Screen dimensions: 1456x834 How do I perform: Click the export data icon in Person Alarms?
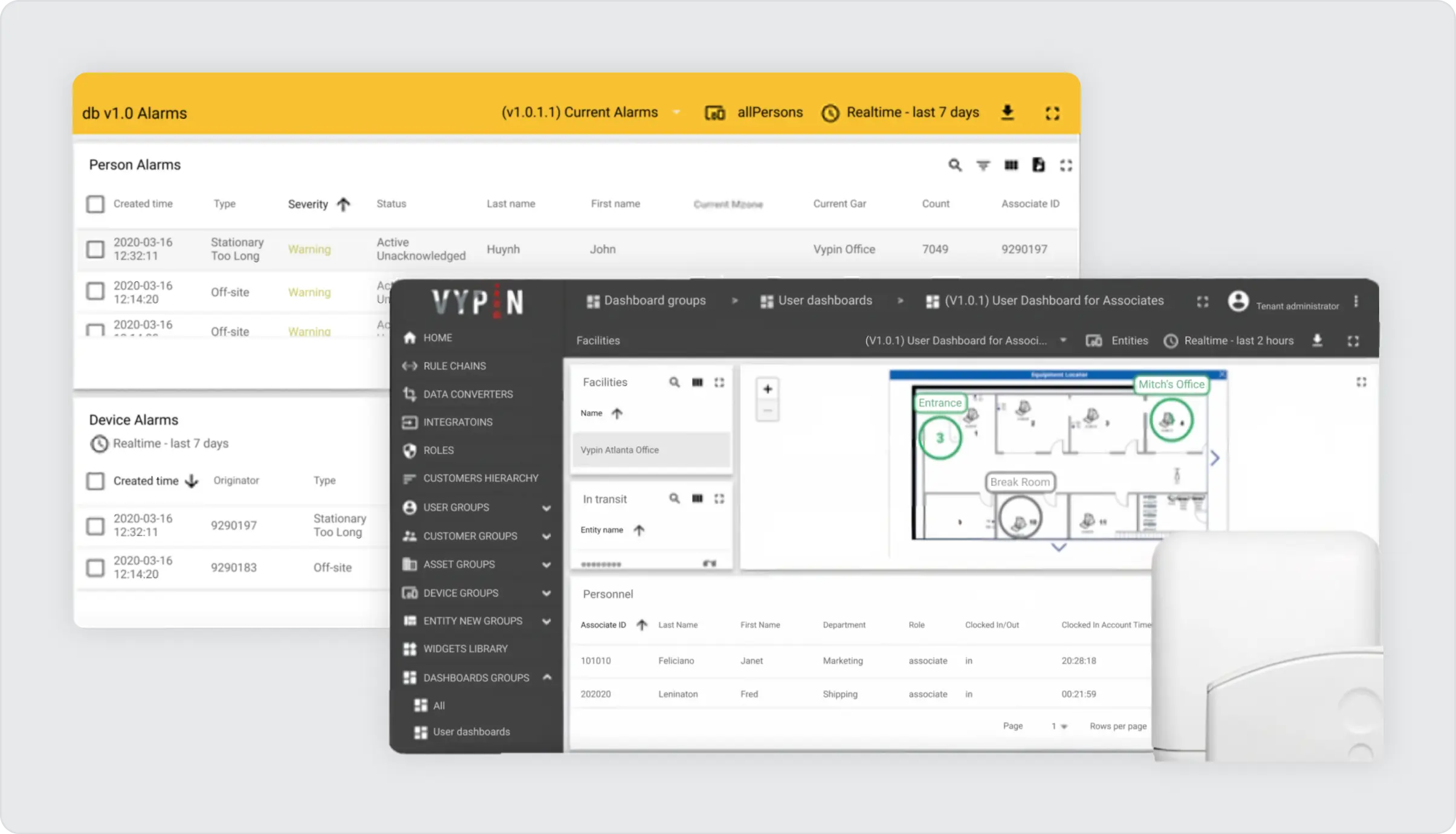[x=1038, y=165]
